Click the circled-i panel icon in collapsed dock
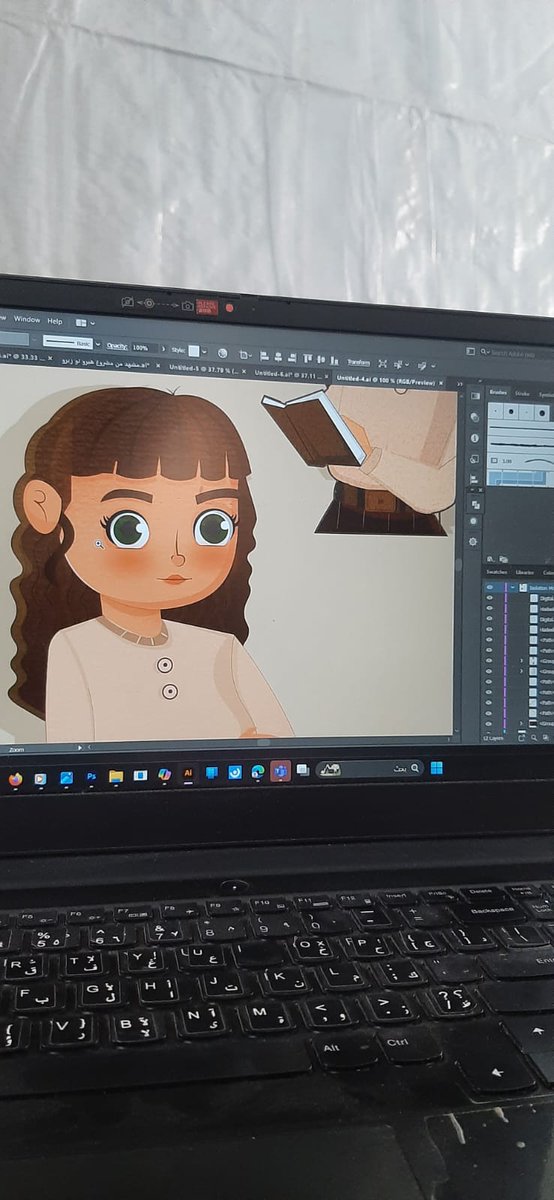Image resolution: width=554 pixels, height=1200 pixels. coord(474,438)
